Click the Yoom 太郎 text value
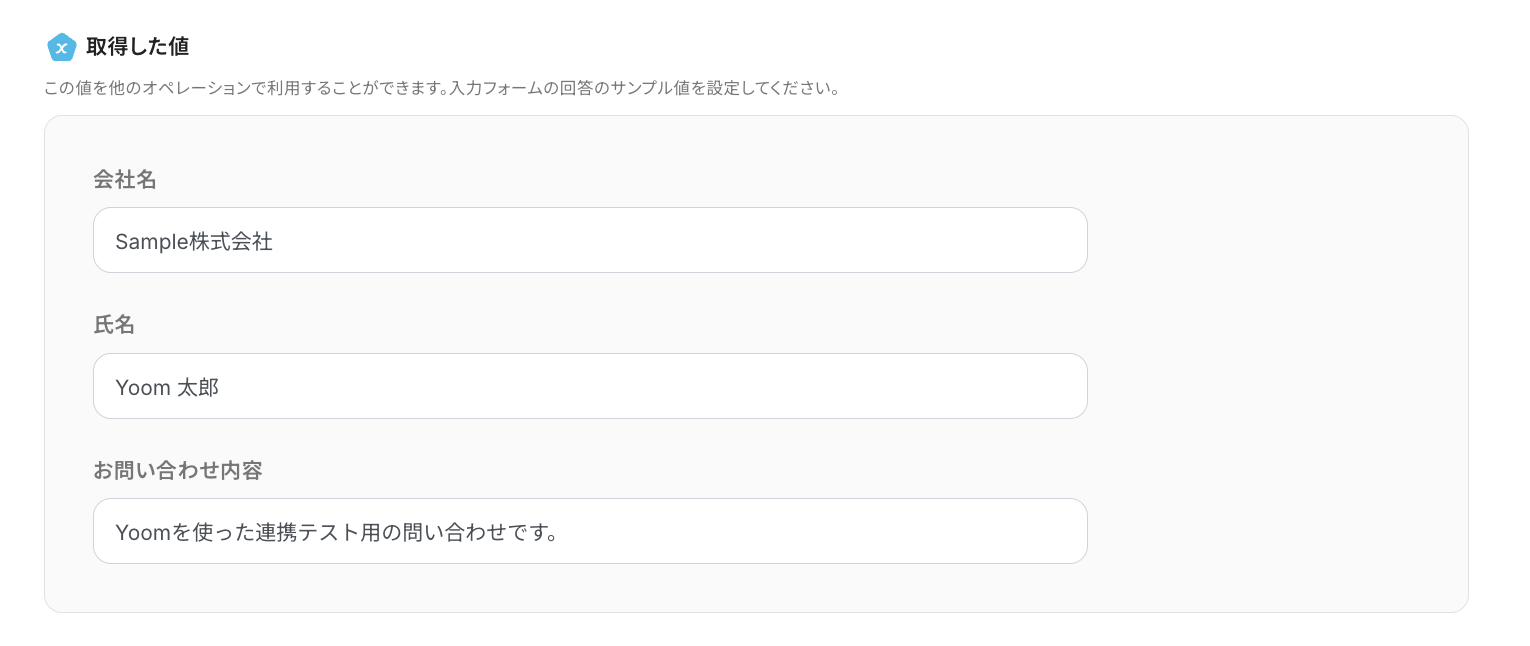The width and height of the screenshot is (1530, 646). point(167,387)
